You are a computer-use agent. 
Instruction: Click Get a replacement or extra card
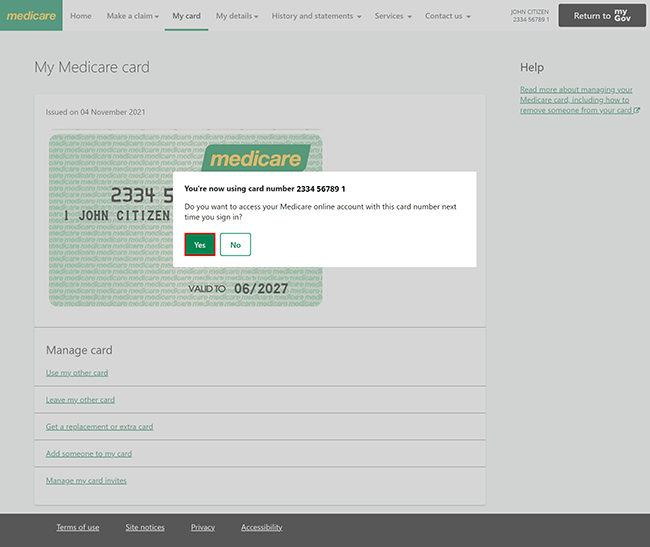point(99,427)
